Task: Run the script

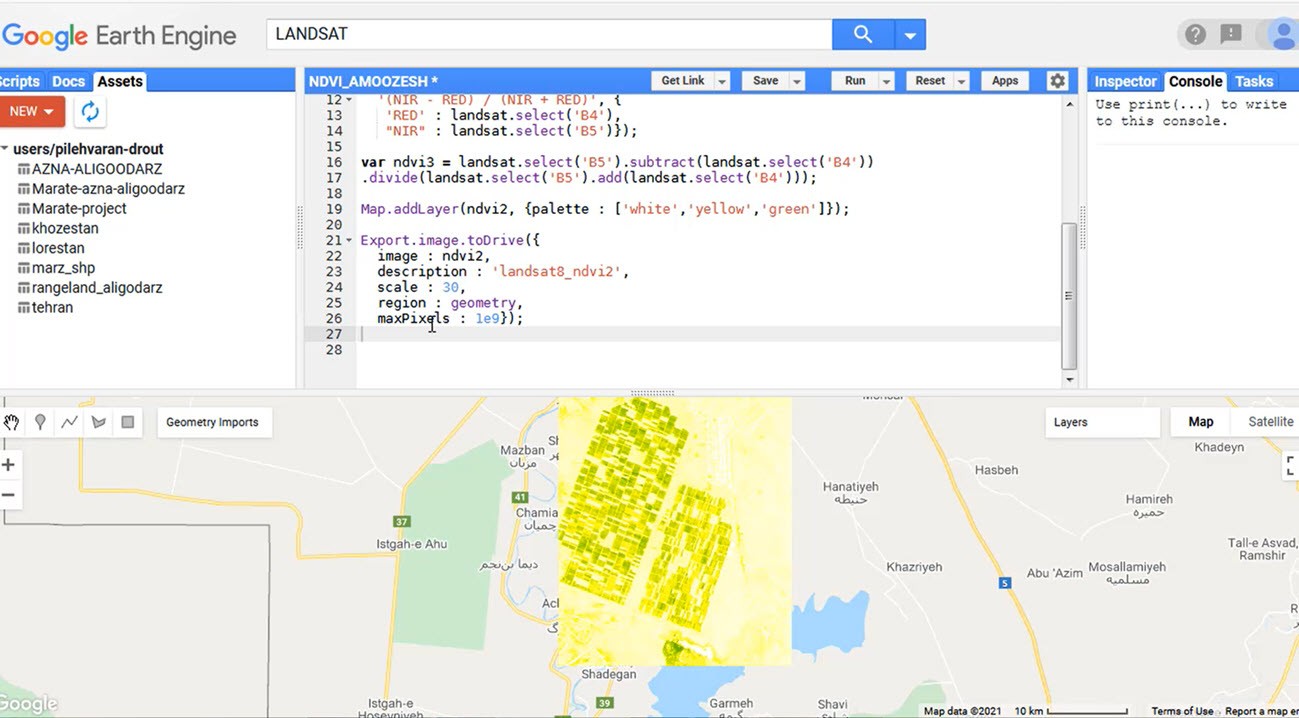Action: (x=855, y=81)
